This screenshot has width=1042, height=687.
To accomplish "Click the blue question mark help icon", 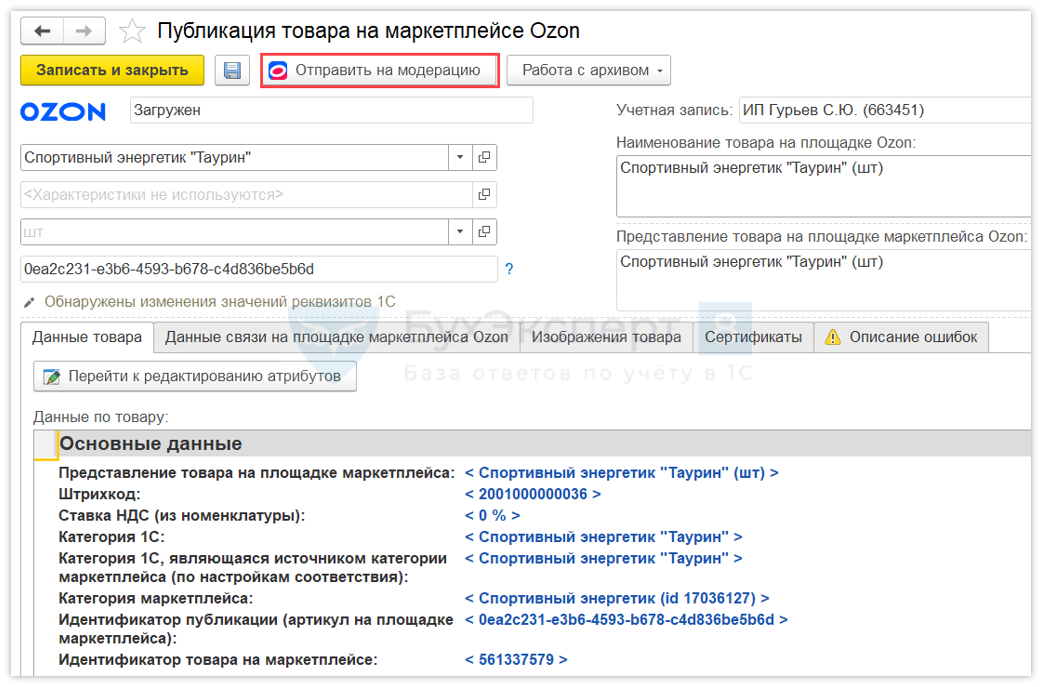I will [x=509, y=269].
